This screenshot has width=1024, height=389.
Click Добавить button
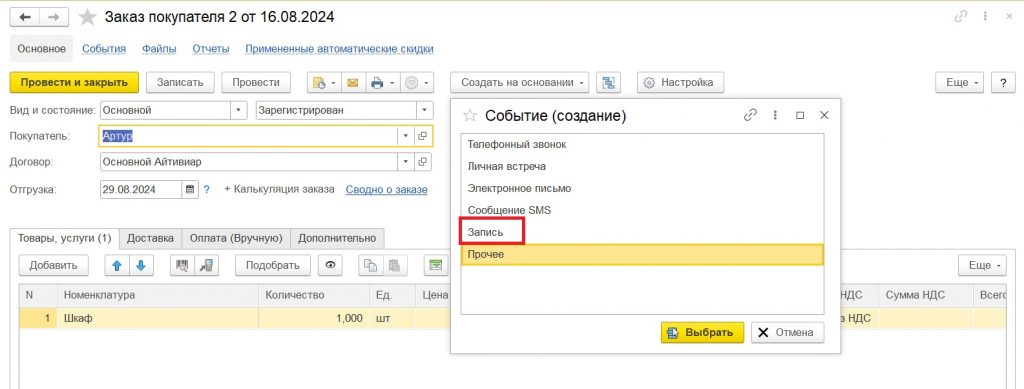[53, 265]
